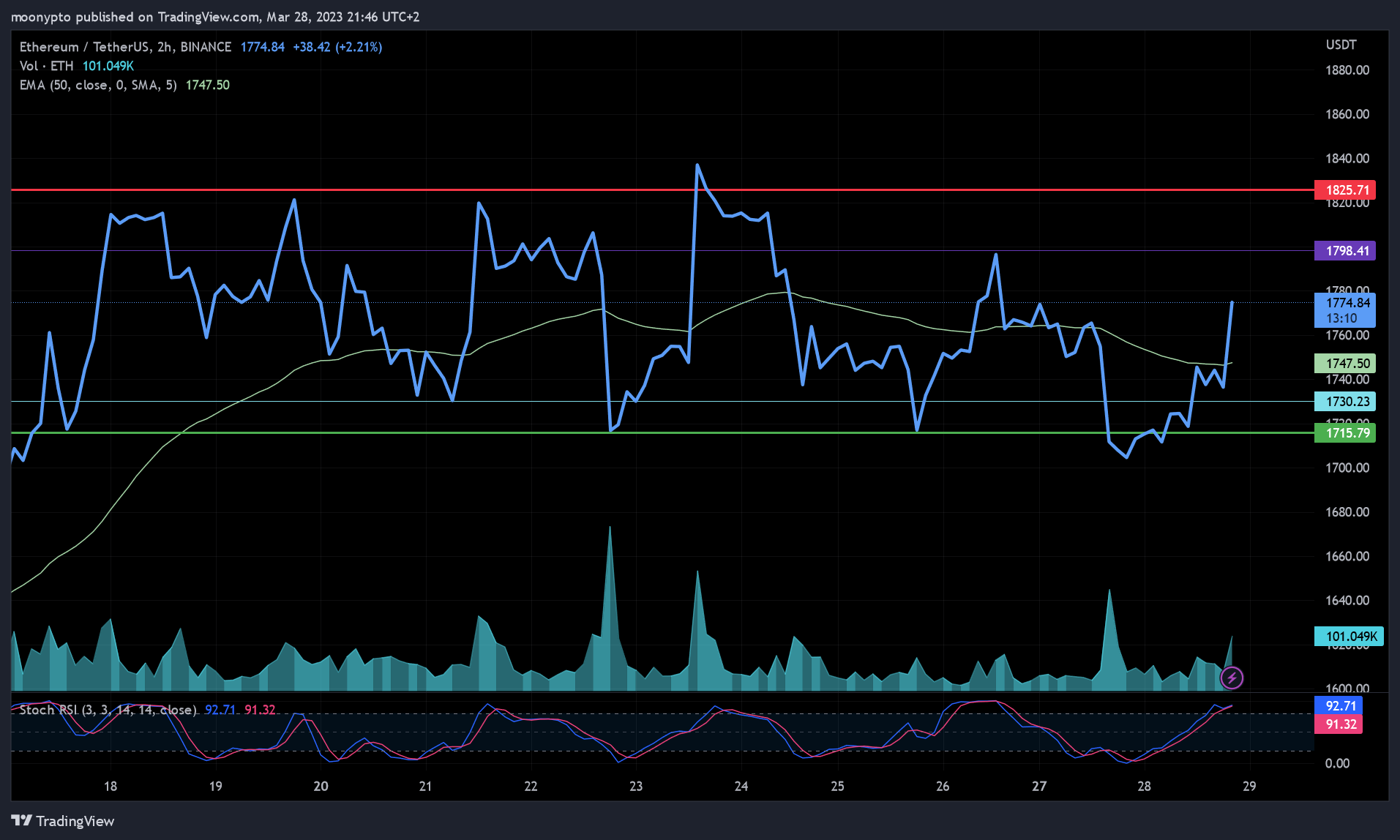Click the purple lightning bolt icon

coord(1232,678)
